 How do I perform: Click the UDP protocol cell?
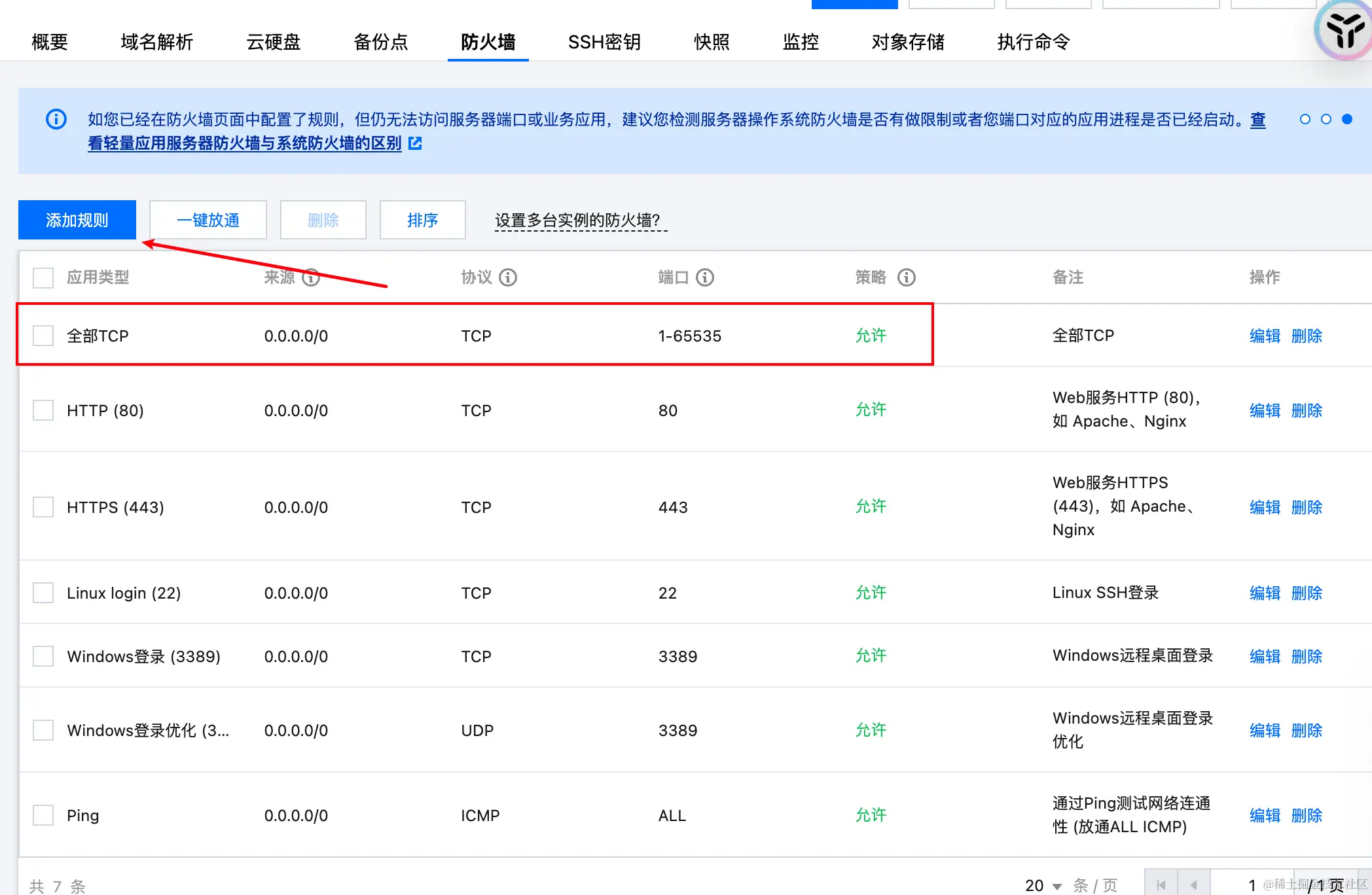[477, 730]
